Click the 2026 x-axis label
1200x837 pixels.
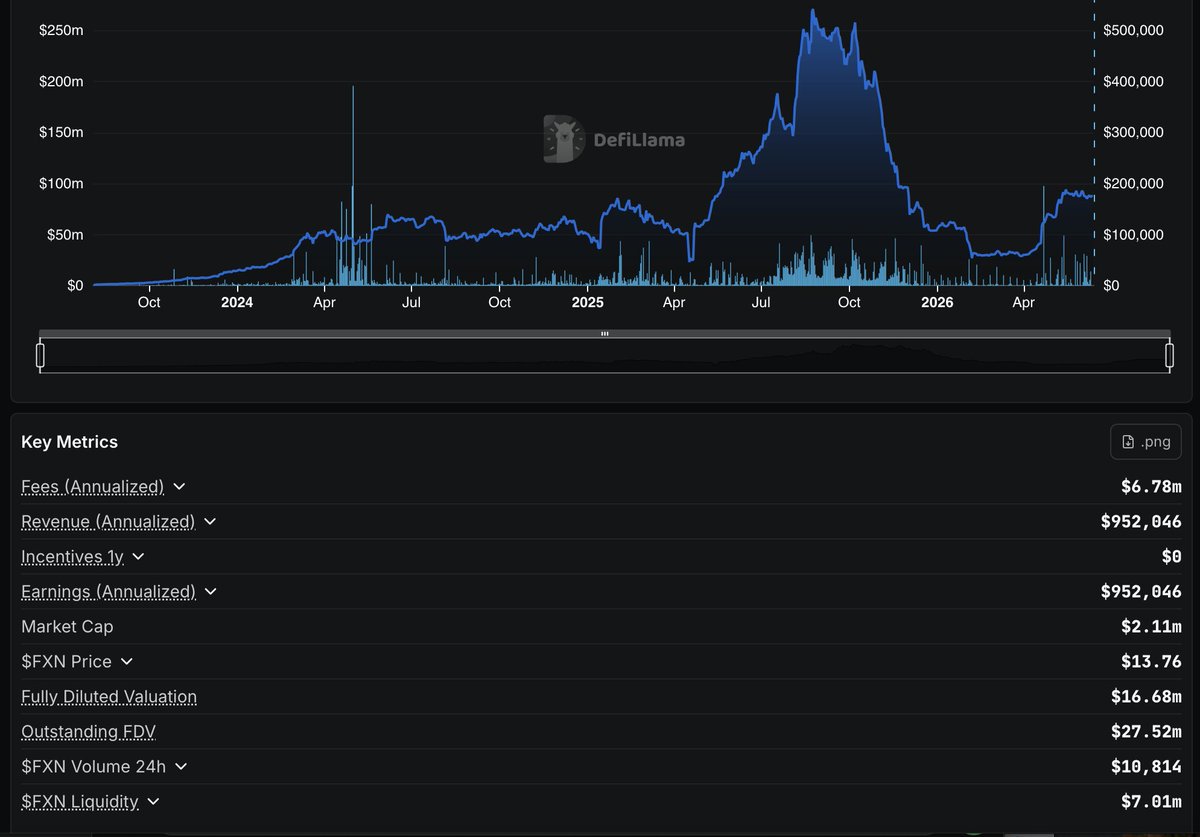[937, 302]
